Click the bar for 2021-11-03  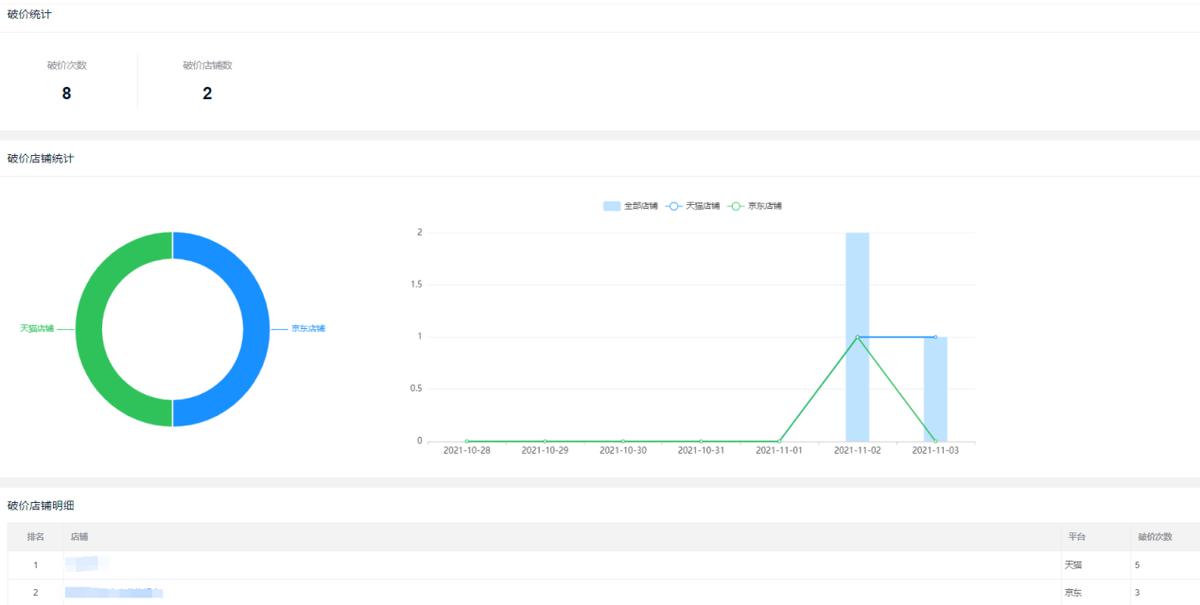click(x=935, y=390)
